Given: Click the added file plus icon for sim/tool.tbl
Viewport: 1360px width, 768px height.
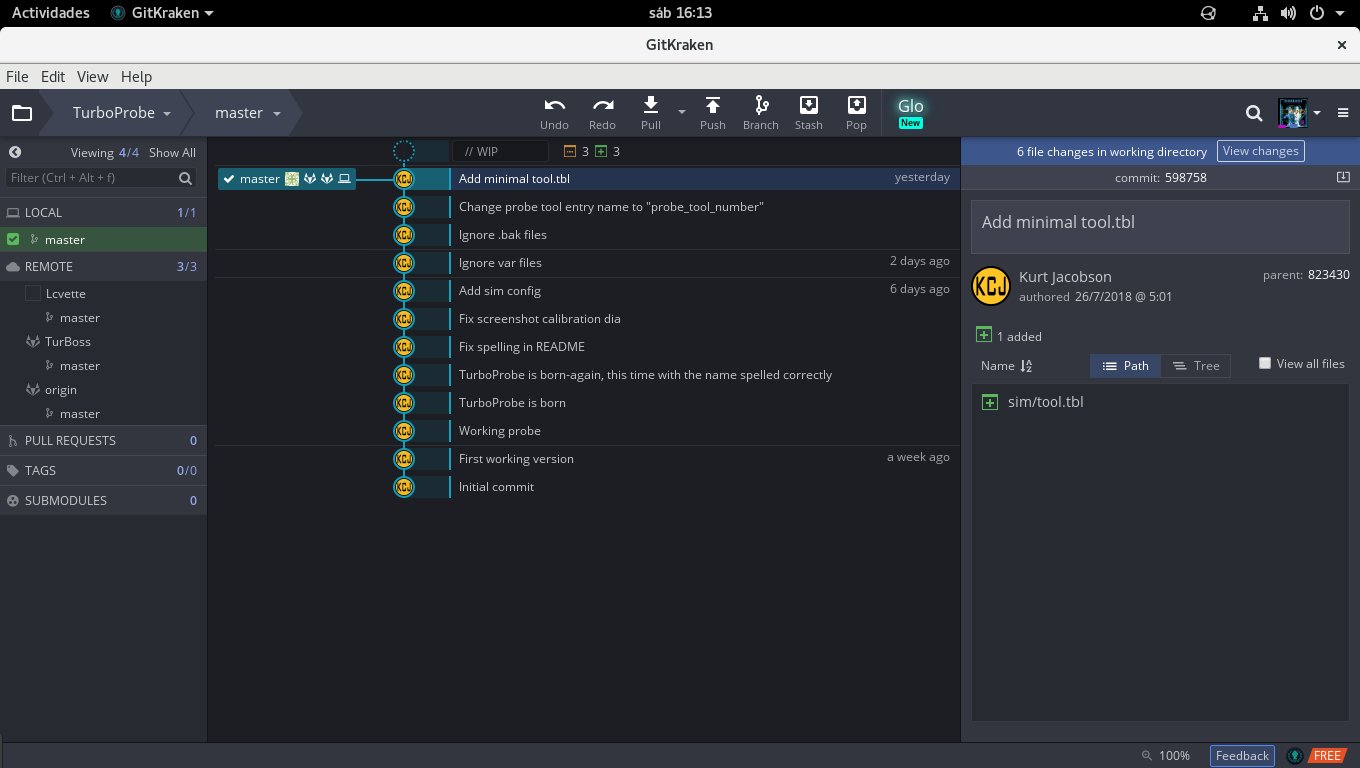Looking at the screenshot, I should 990,402.
